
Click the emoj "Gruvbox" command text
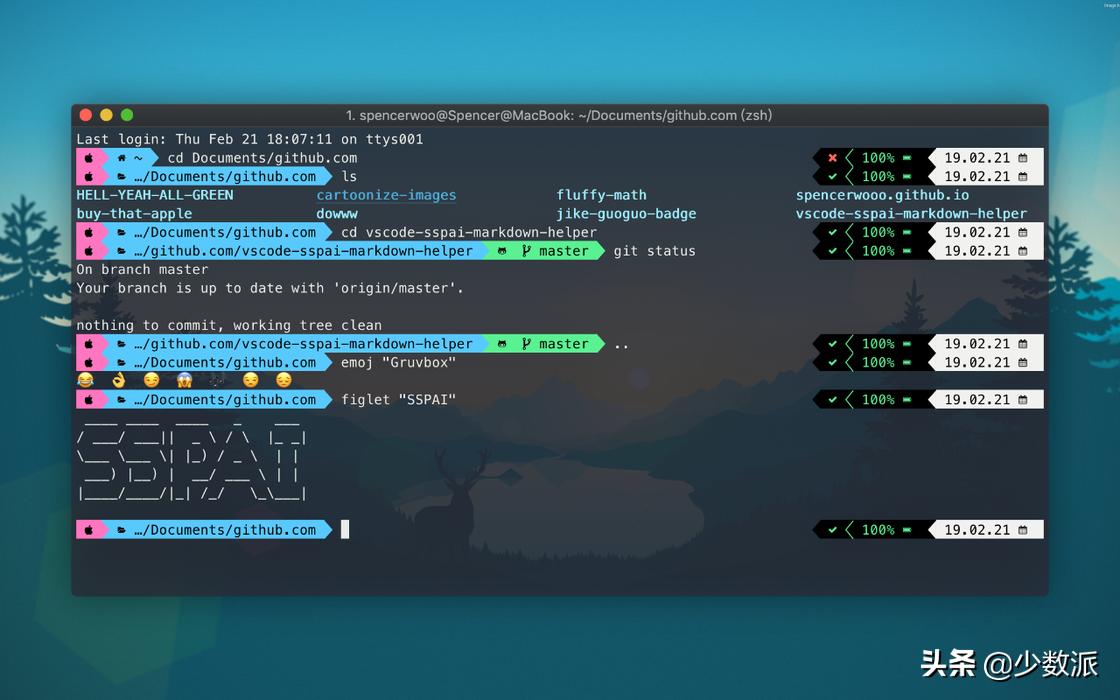[399, 362]
